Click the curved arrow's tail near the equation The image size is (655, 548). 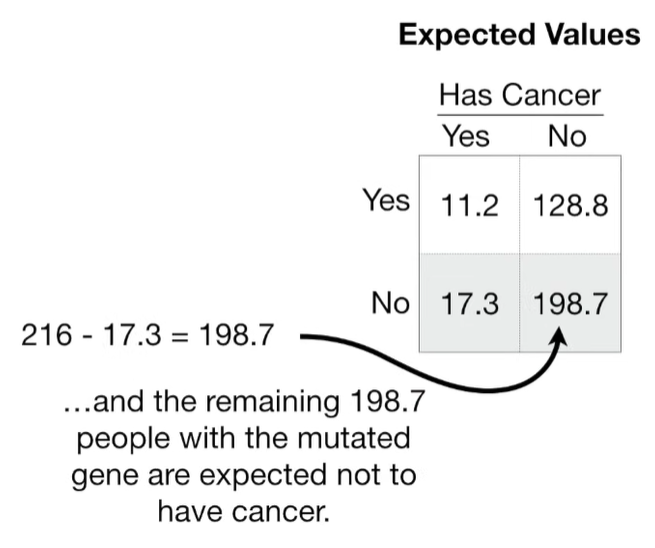click(x=309, y=337)
